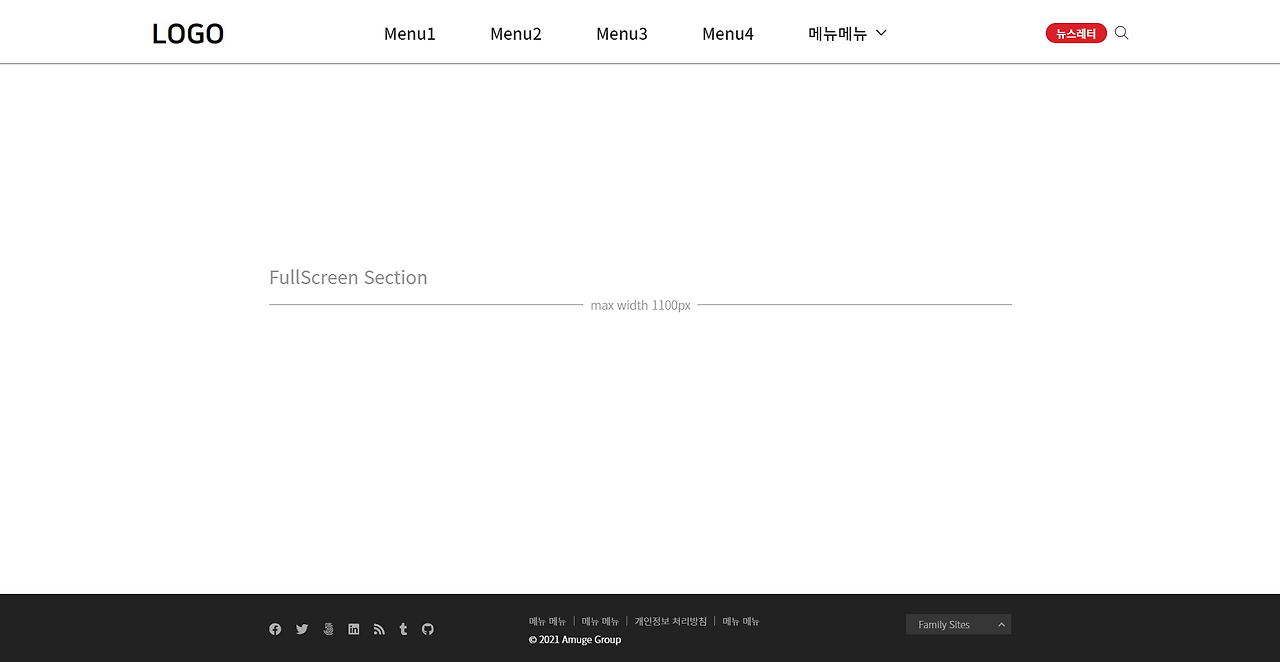
Task: Select Menu2 in the top navigation
Action: [x=516, y=33]
